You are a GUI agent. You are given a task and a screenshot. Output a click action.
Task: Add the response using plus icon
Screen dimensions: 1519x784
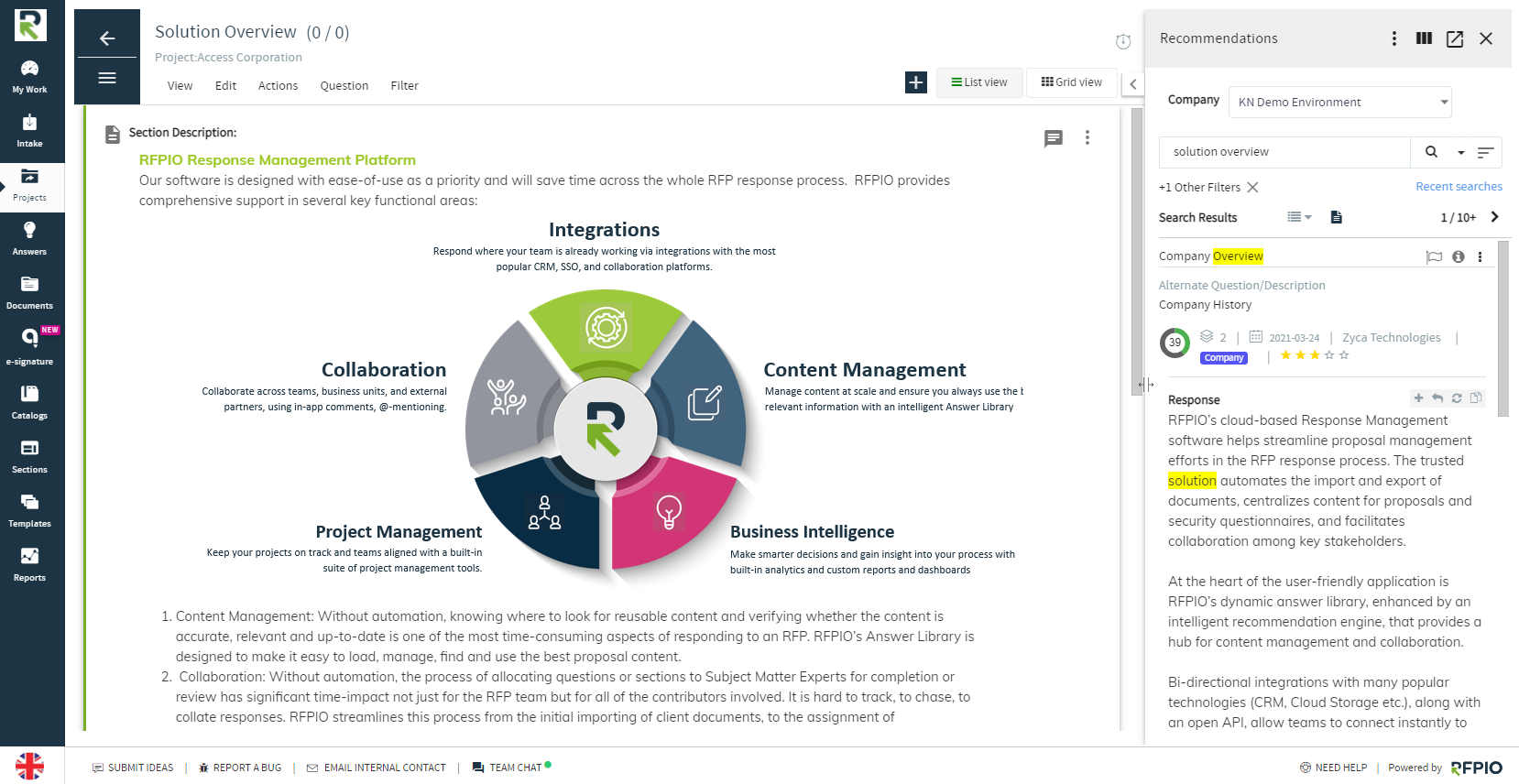(x=1418, y=398)
